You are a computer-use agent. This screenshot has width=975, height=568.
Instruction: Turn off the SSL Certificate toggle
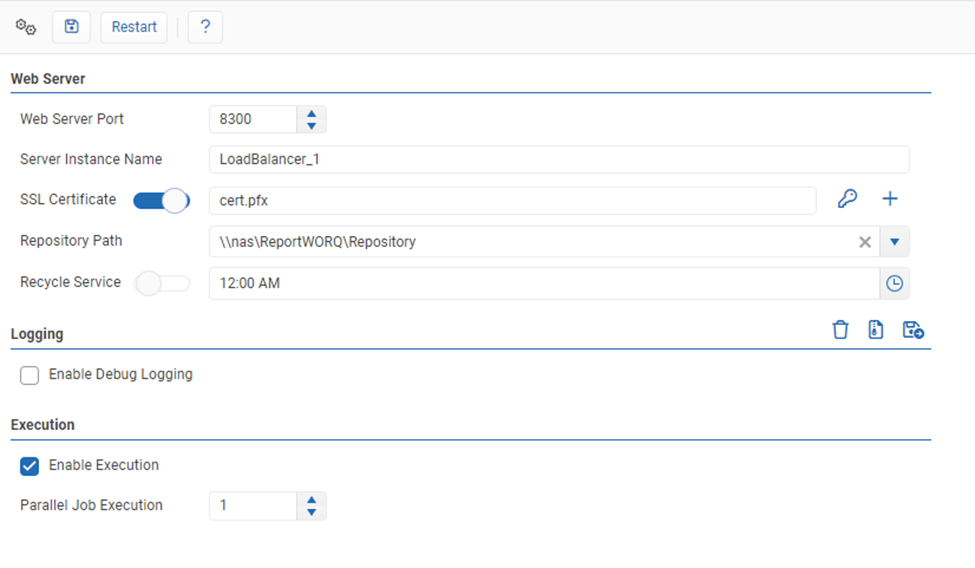(x=162, y=200)
